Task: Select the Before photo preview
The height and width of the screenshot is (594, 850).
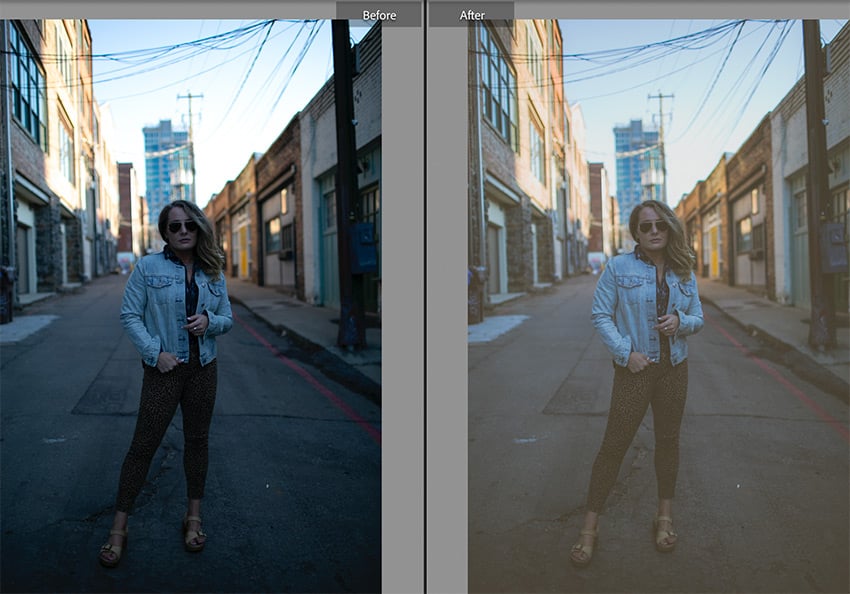Action: pos(190,307)
